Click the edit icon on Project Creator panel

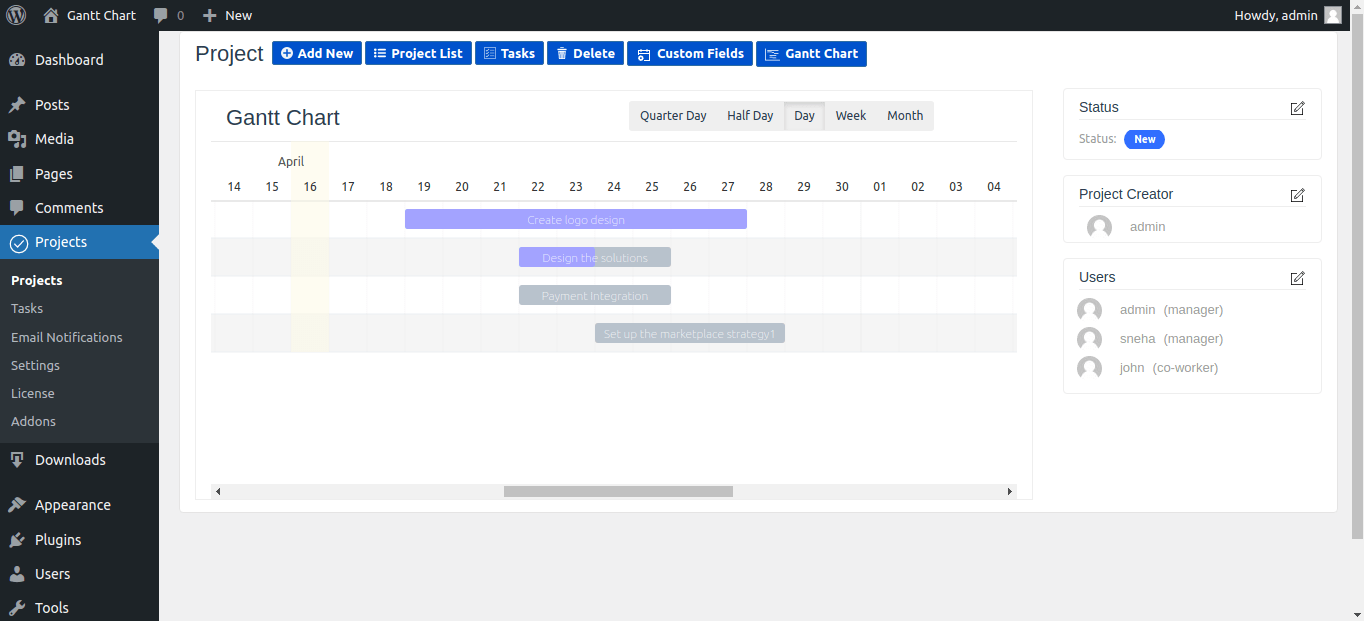coord(1297,195)
